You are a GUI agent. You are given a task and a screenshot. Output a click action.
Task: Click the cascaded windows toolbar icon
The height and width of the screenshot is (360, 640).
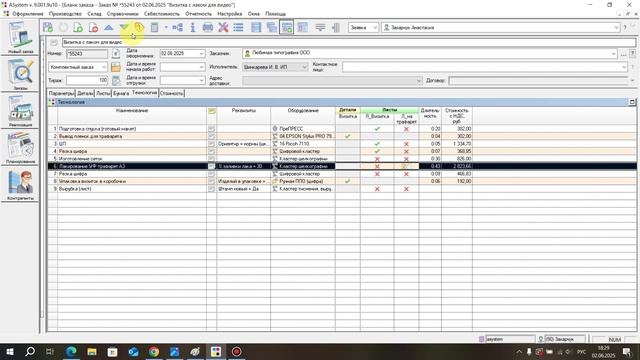point(271,27)
